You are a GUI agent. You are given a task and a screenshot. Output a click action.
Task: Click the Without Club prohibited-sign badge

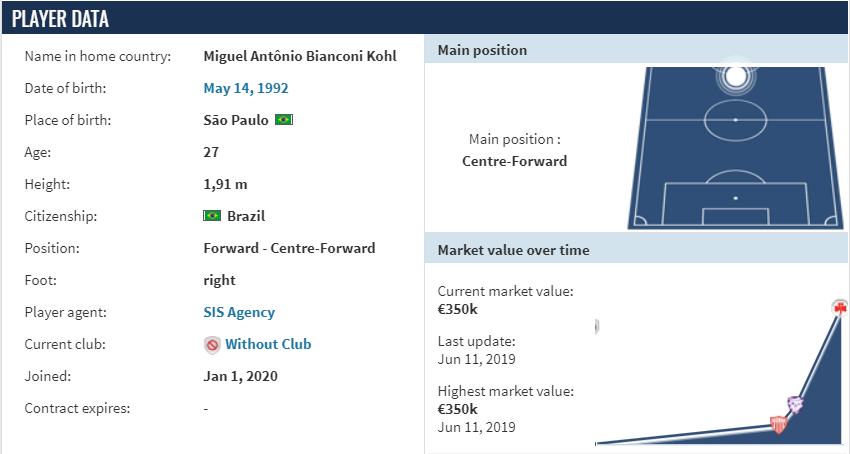pyautogui.click(x=212, y=344)
